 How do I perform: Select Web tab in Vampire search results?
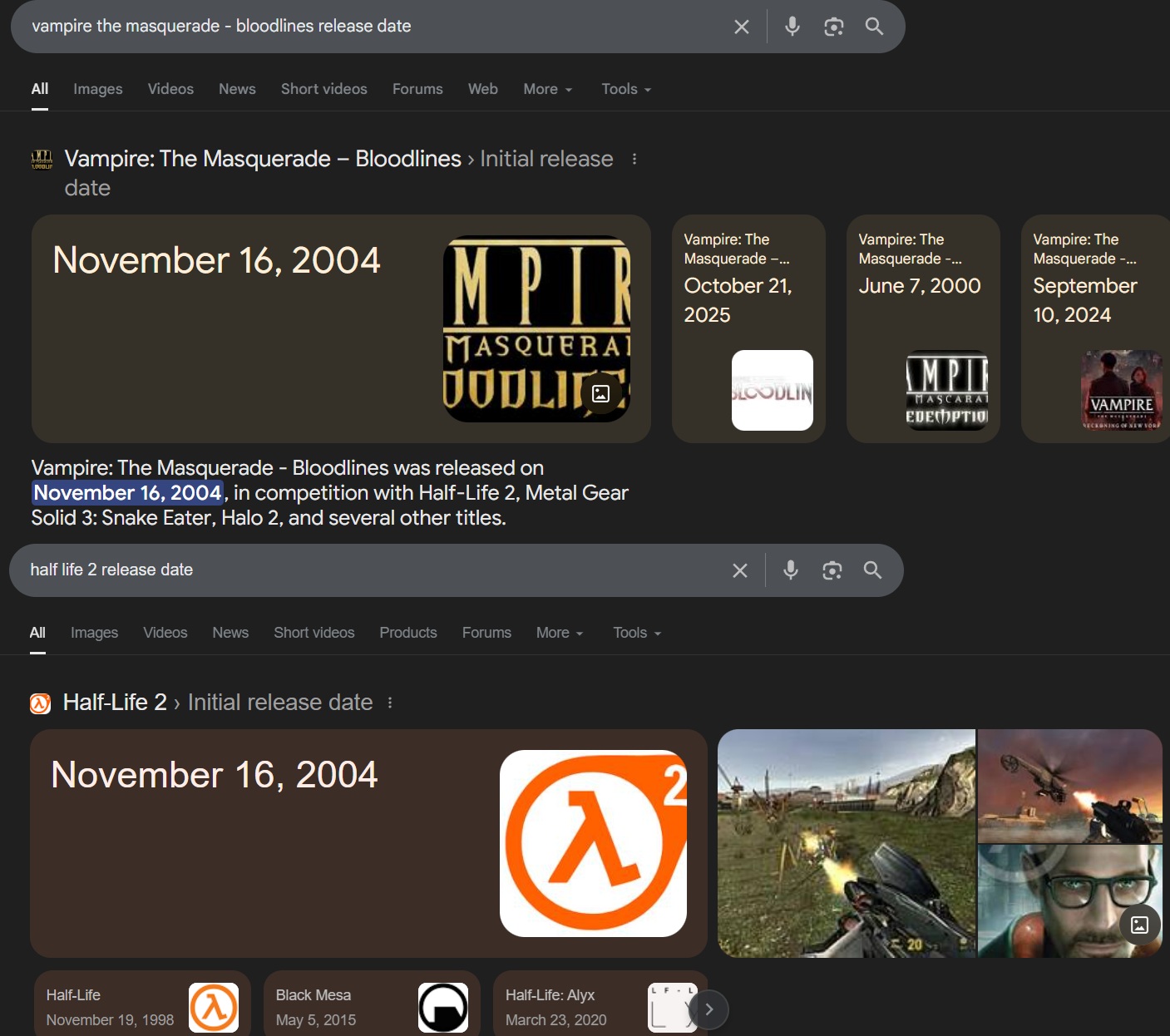[483, 89]
